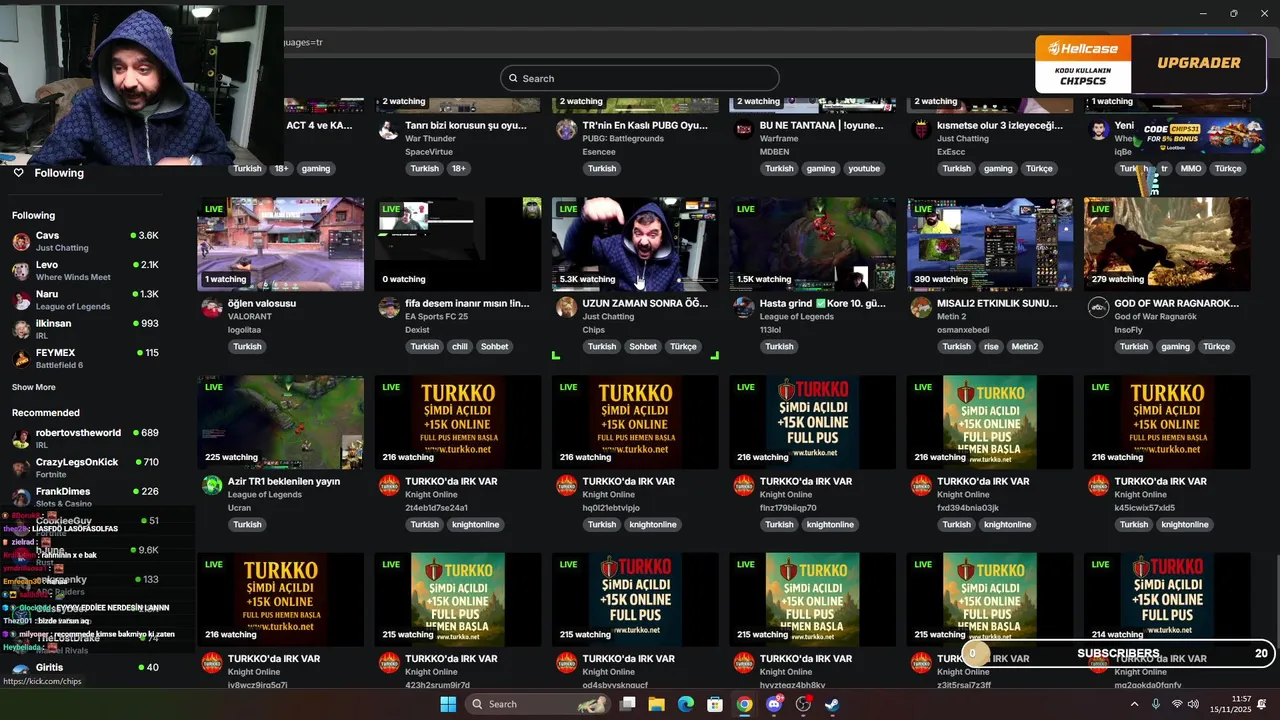Click the volume icon in the system tray
Viewport: 1280px width, 720px height.
point(1193,704)
